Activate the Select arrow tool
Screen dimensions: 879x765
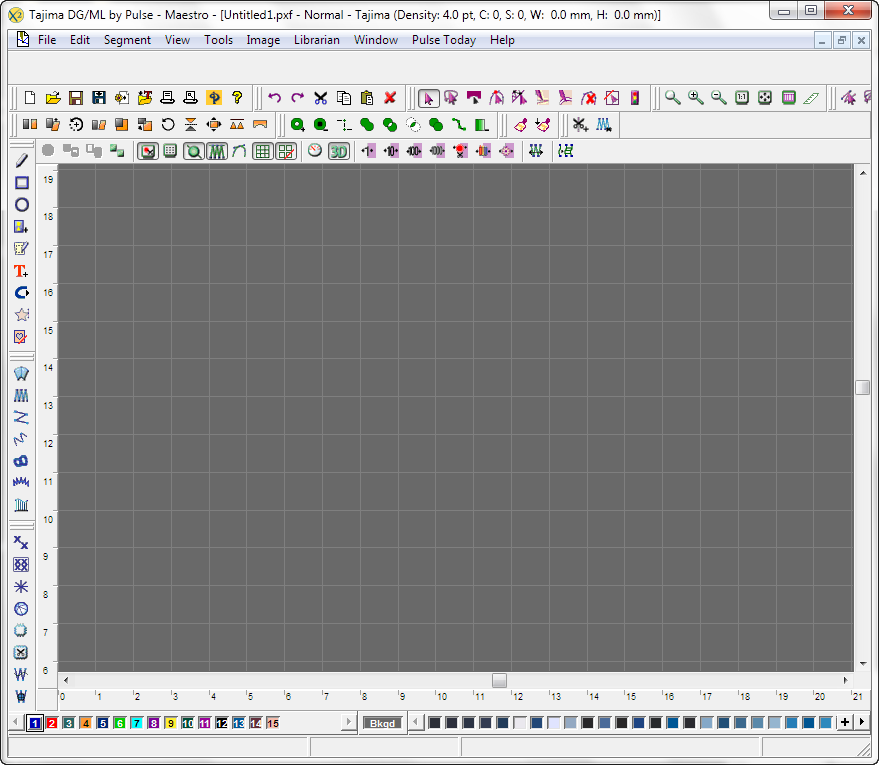(x=428, y=98)
